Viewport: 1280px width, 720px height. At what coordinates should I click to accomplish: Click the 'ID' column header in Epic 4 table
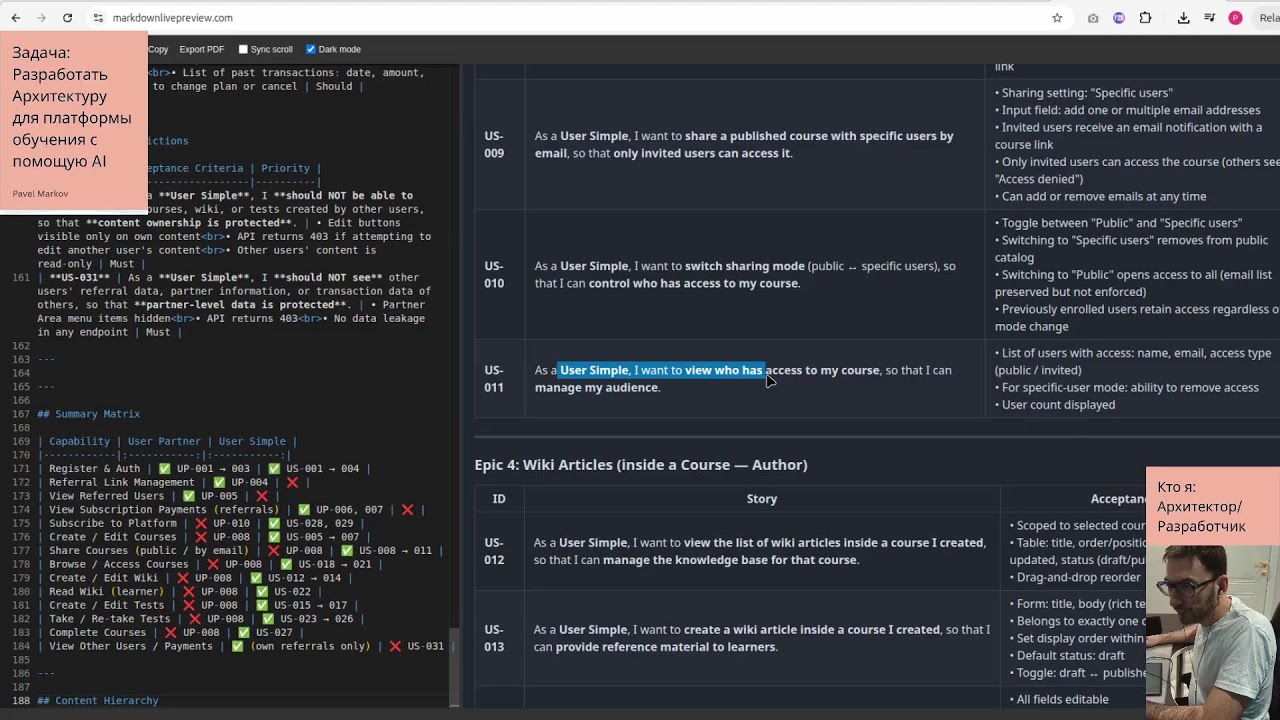pos(499,499)
